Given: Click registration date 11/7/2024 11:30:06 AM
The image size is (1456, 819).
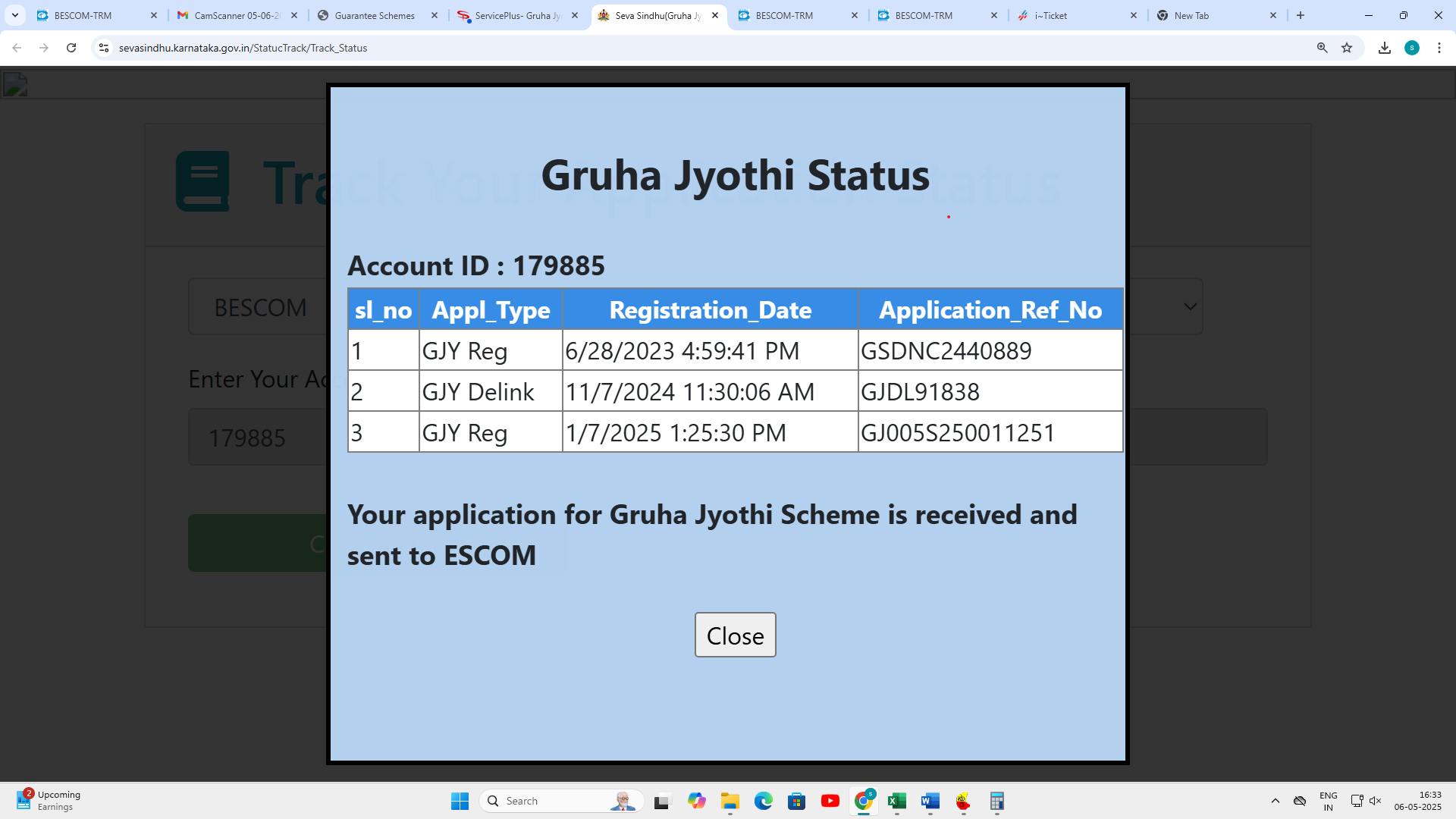Looking at the screenshot, I should click(689, 391).
